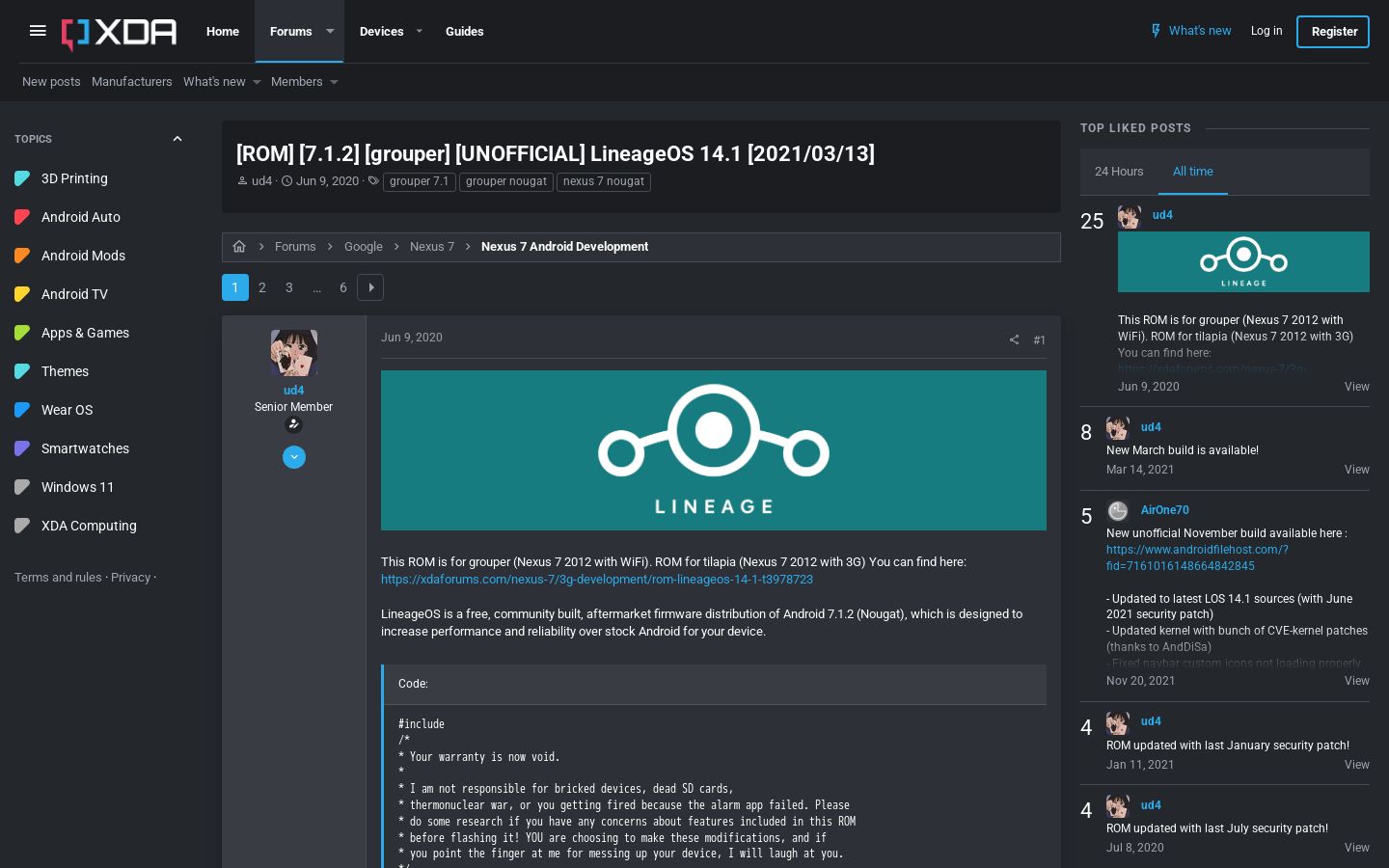Open Forums breadcrumb link
1389x868 pixels.
pyautogui.click(x=295, y=247)
